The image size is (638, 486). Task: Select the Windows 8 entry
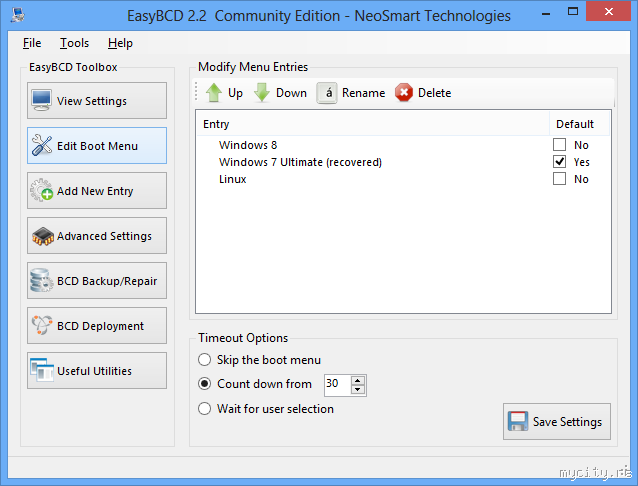248,145
